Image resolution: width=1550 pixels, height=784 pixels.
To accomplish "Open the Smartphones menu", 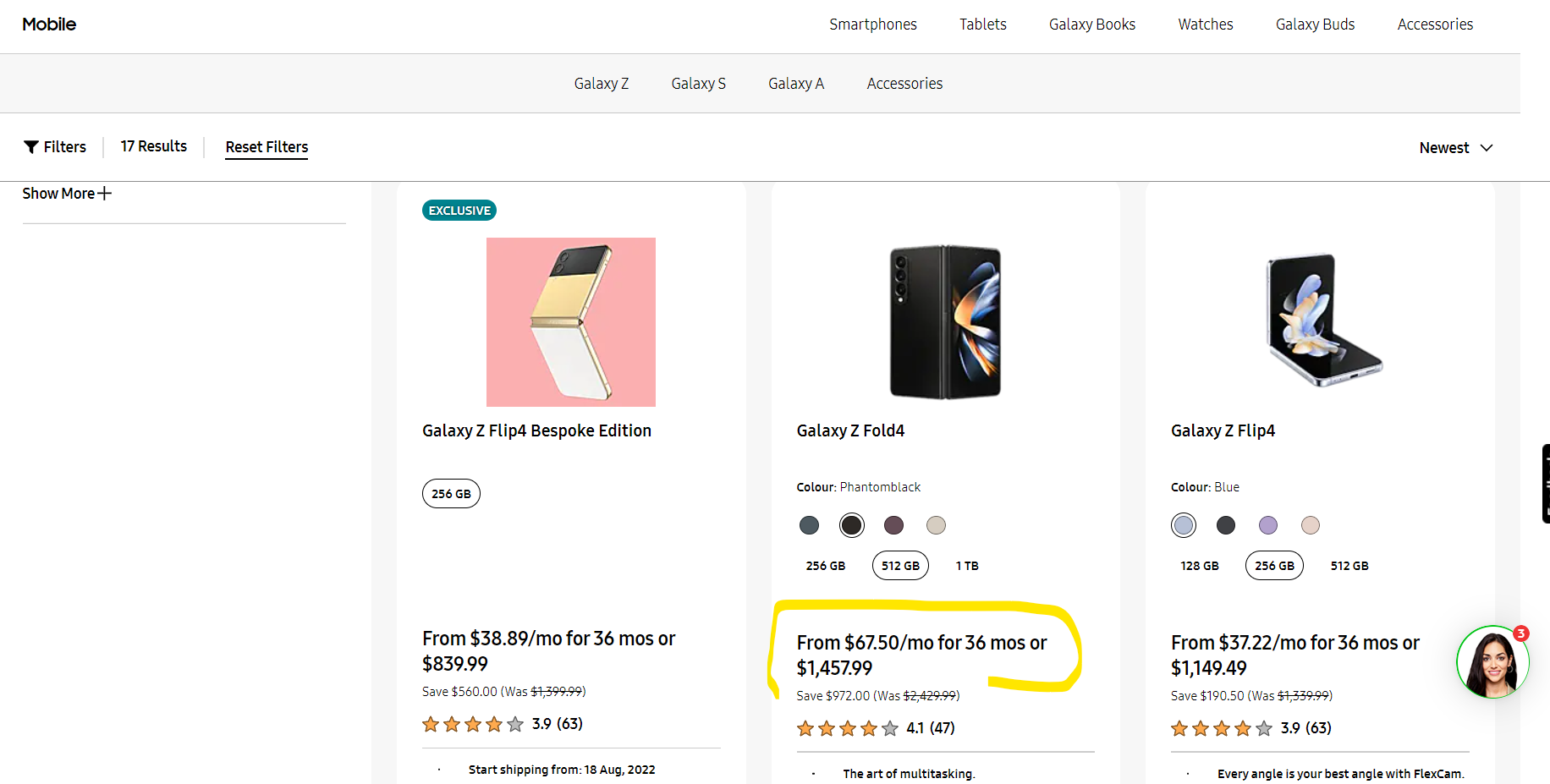I will [x=872, y=25].
